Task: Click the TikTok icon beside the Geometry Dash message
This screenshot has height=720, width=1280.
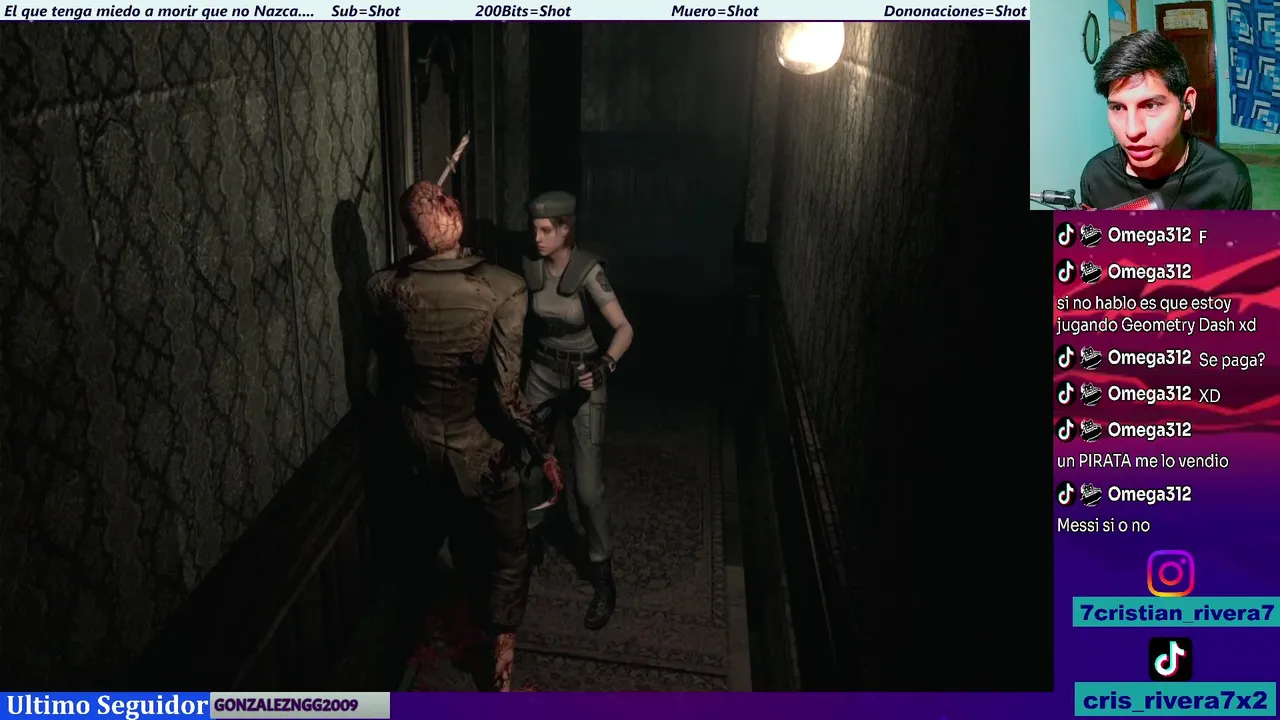Action: click(x=1066, y=271)
